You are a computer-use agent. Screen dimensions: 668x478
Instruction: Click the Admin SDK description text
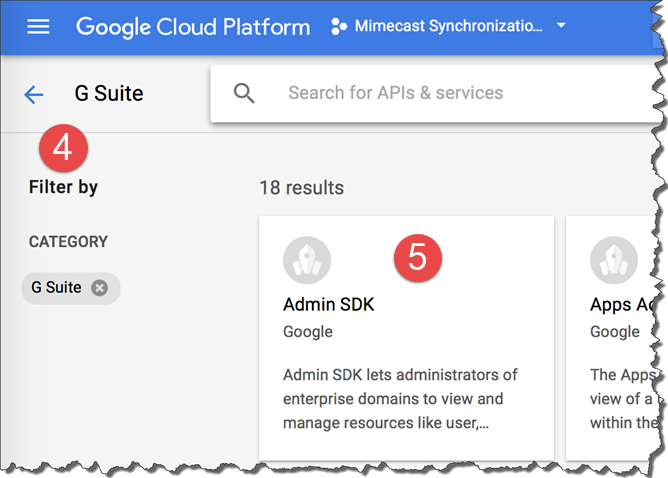click(x=400, y=399)
